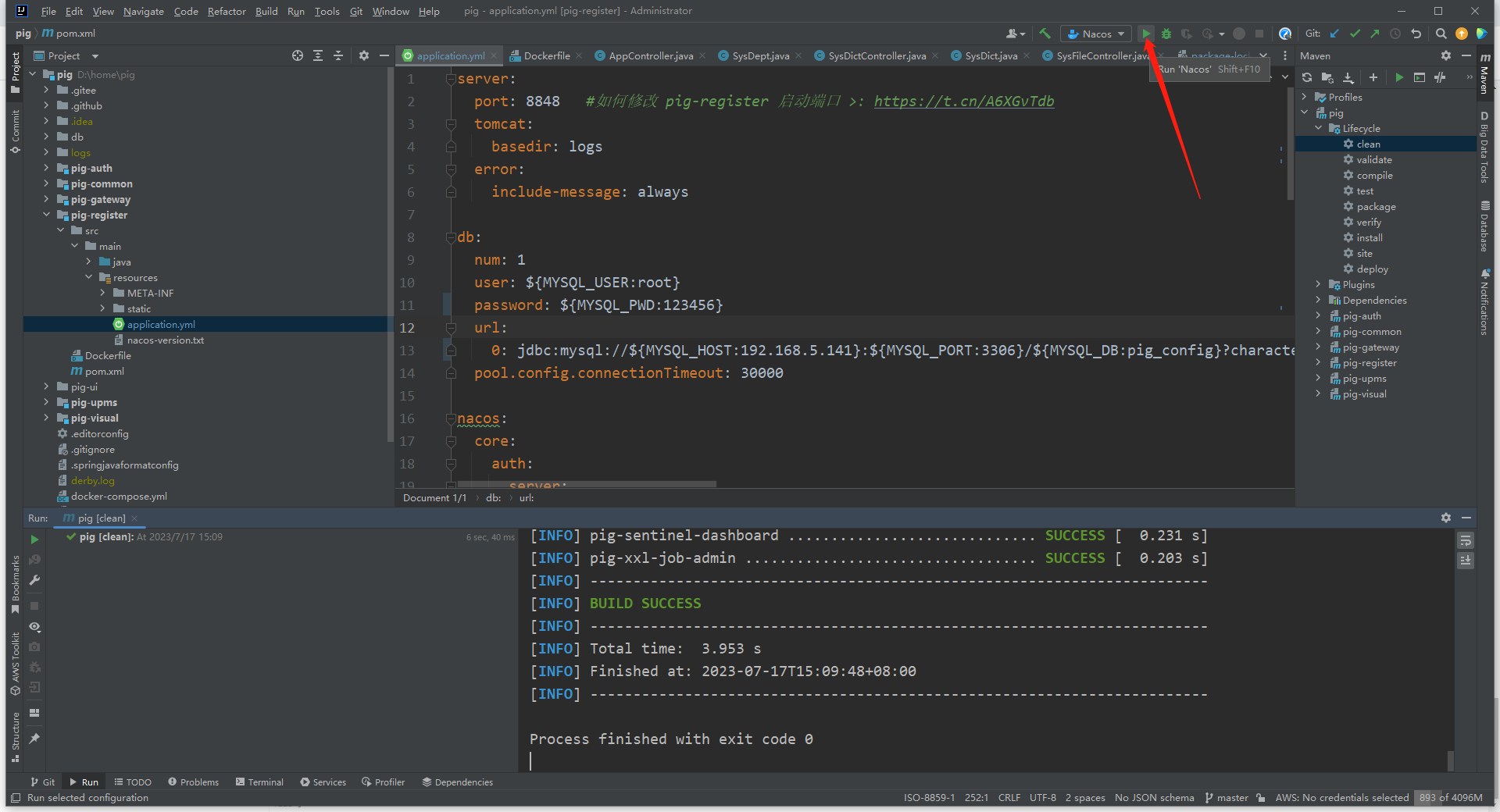Toggle Maven offline mode icon
This screenshot has width=1500, height=812.
pyautogui.click(x=1440, y=77)
